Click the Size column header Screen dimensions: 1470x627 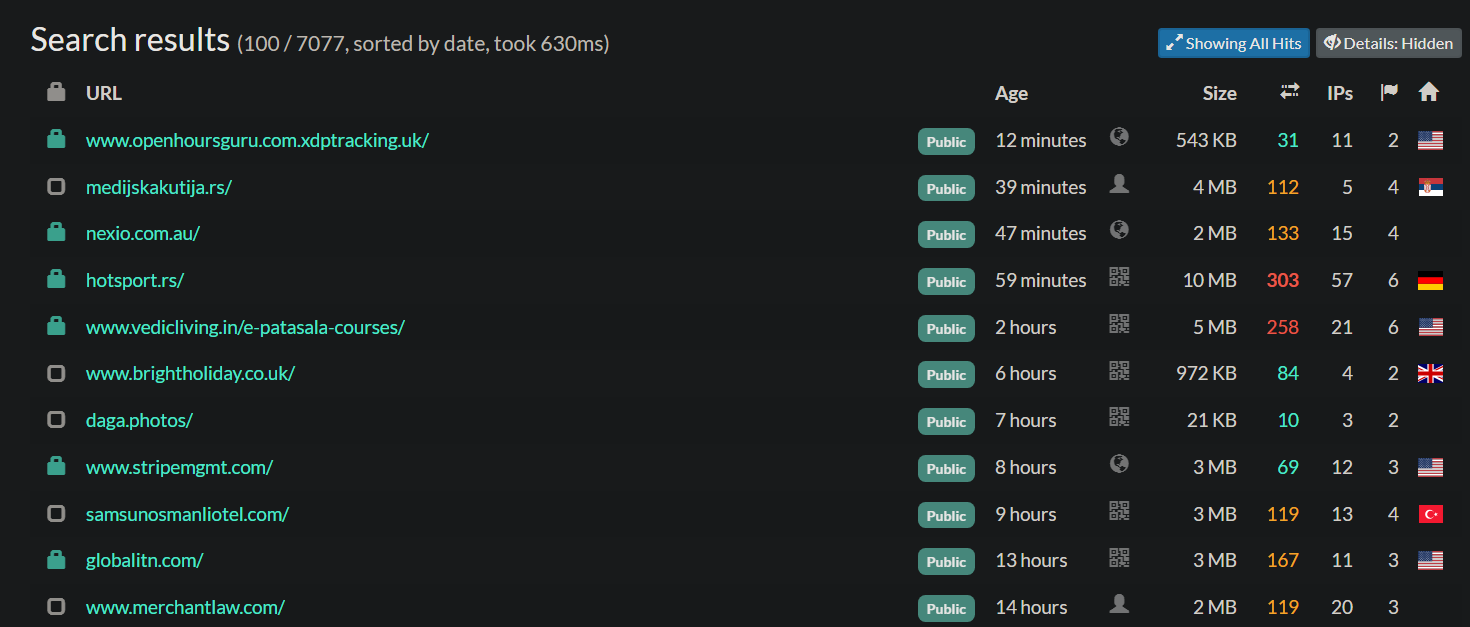[1219, 93]
